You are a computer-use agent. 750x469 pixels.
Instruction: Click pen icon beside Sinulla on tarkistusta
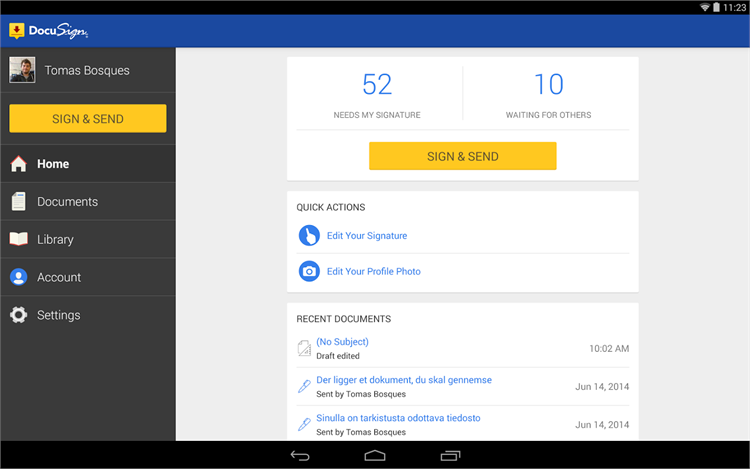point(304,424)
